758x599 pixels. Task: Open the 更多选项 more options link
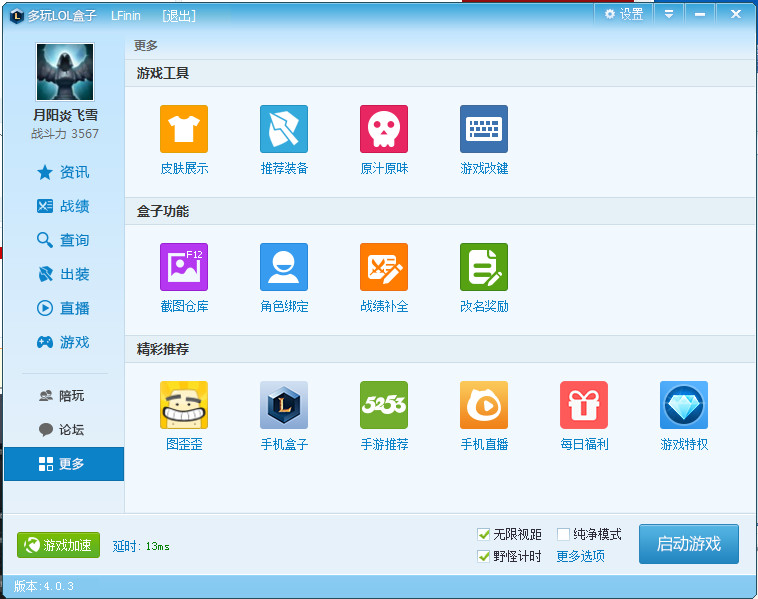[581, 556]
